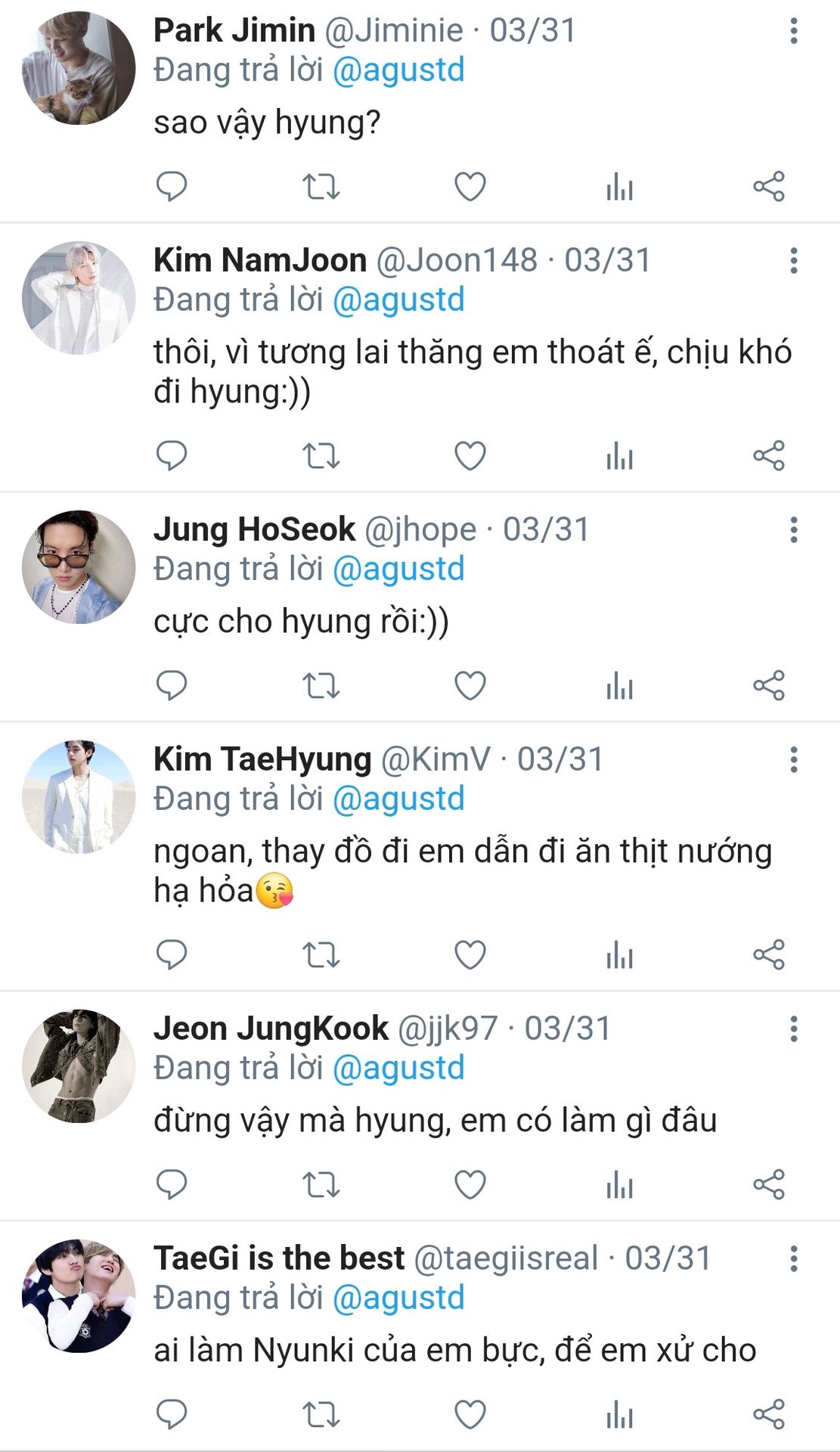The height and width of the screenshot is (1452, 840).
Task: Reply to Jeon JungKook's tweet
Action: pyautogui.click(x=172, y=1185)
